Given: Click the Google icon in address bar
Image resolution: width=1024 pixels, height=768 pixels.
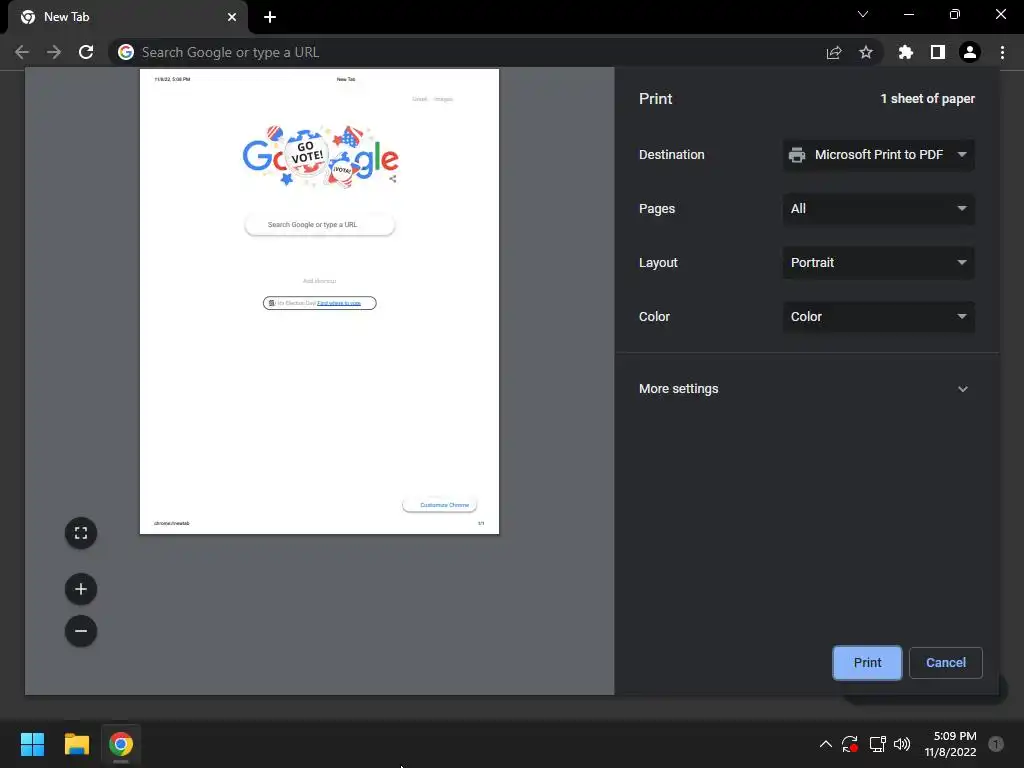Looking at the screenshot, I should (x=126, y=52).
